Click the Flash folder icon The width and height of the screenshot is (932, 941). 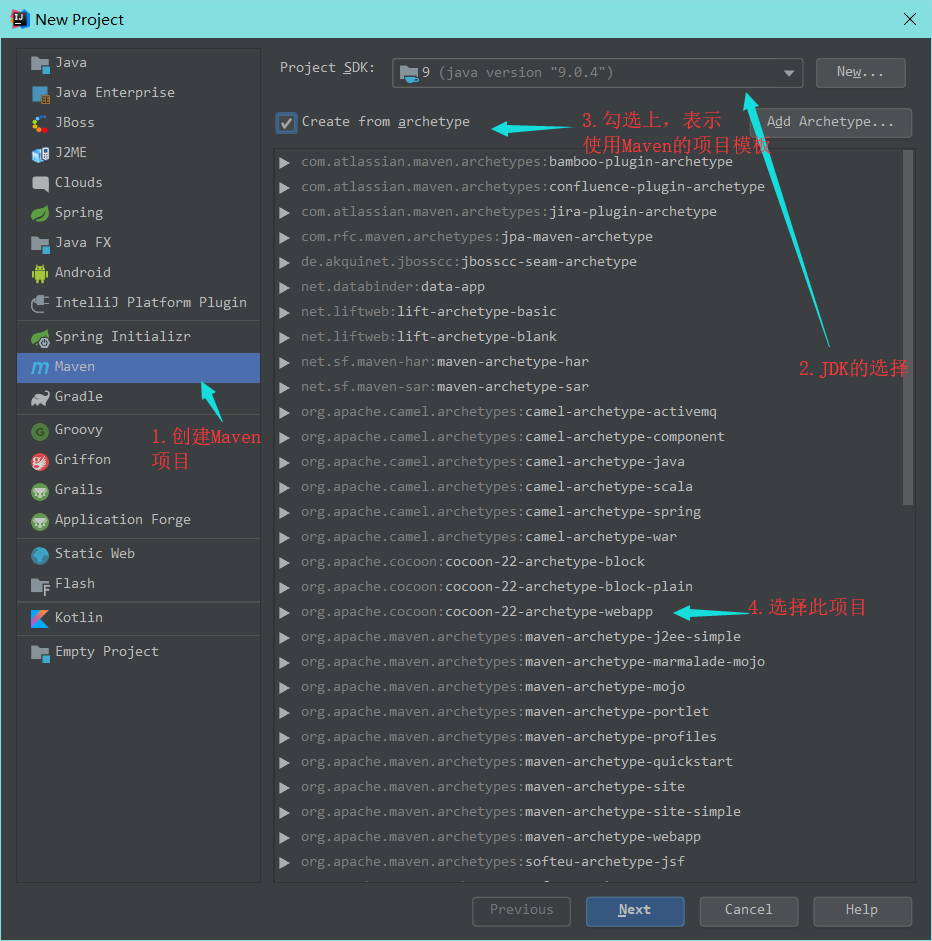click(40, 585)
